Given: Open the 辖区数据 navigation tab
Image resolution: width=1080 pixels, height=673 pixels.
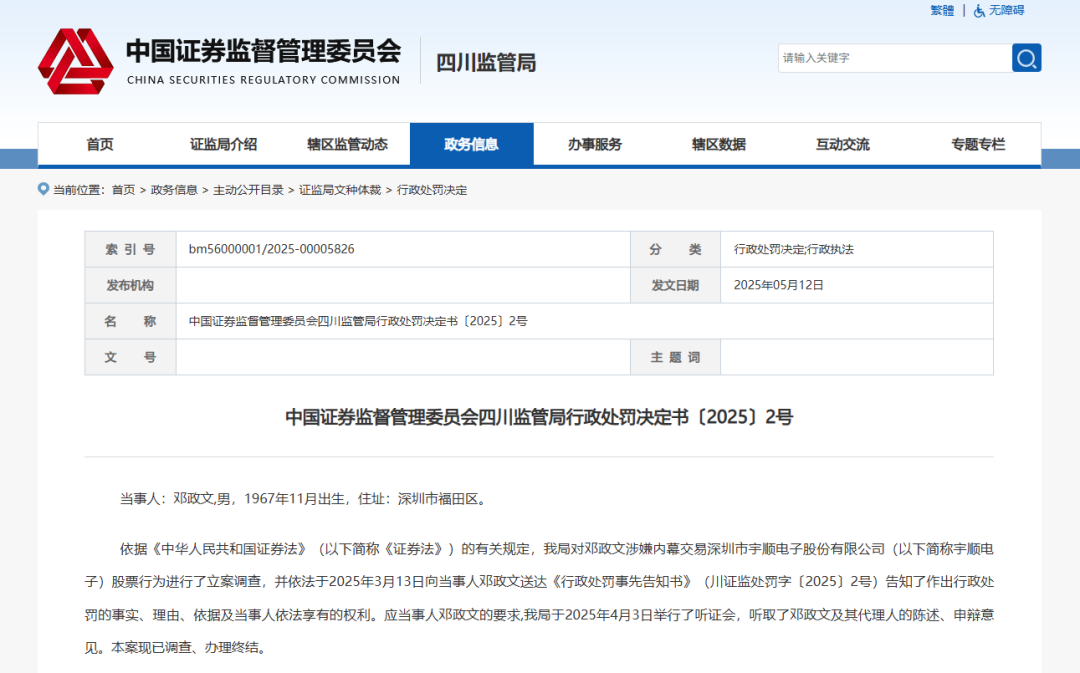Looking at the screenshot, I should [719, 144].
